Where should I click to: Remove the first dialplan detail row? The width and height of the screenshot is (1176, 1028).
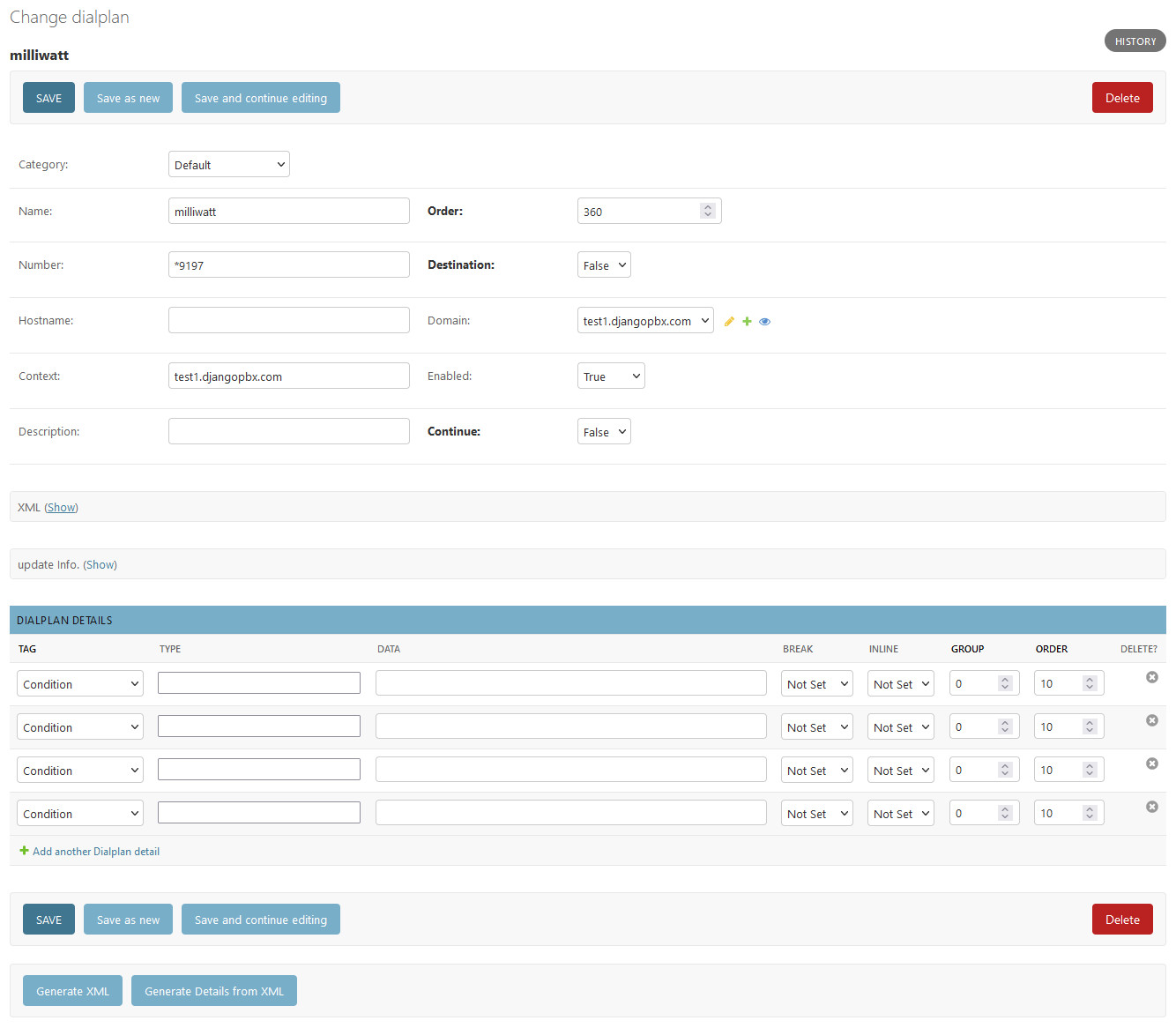click(1151, 677)
